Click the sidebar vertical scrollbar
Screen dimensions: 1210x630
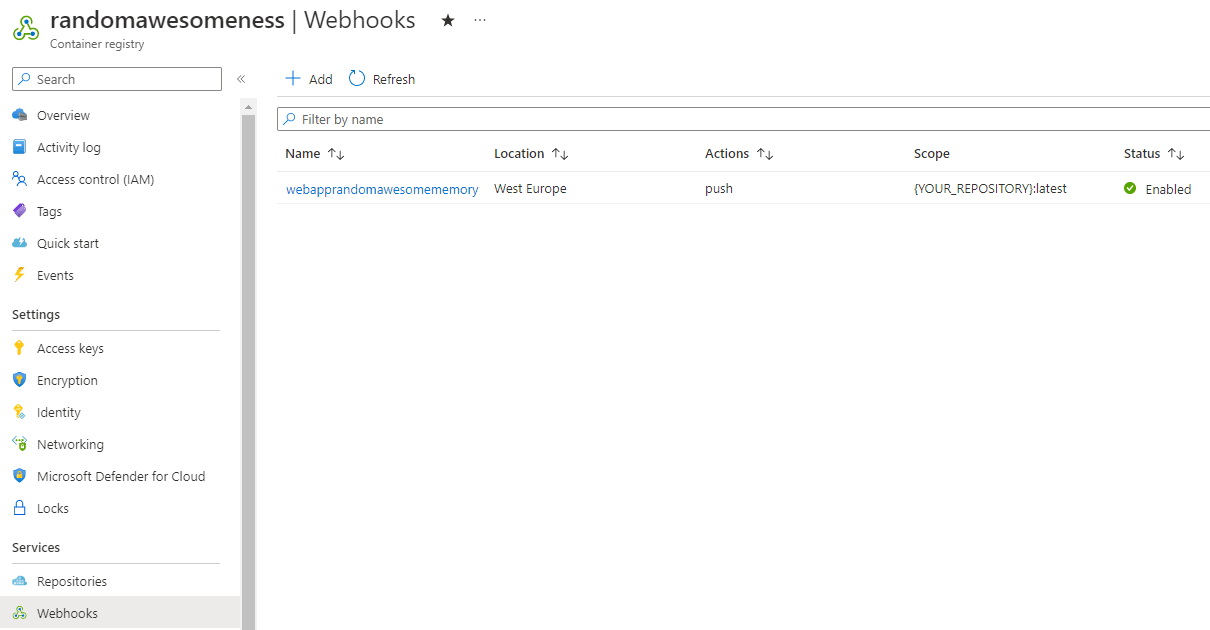248,370
